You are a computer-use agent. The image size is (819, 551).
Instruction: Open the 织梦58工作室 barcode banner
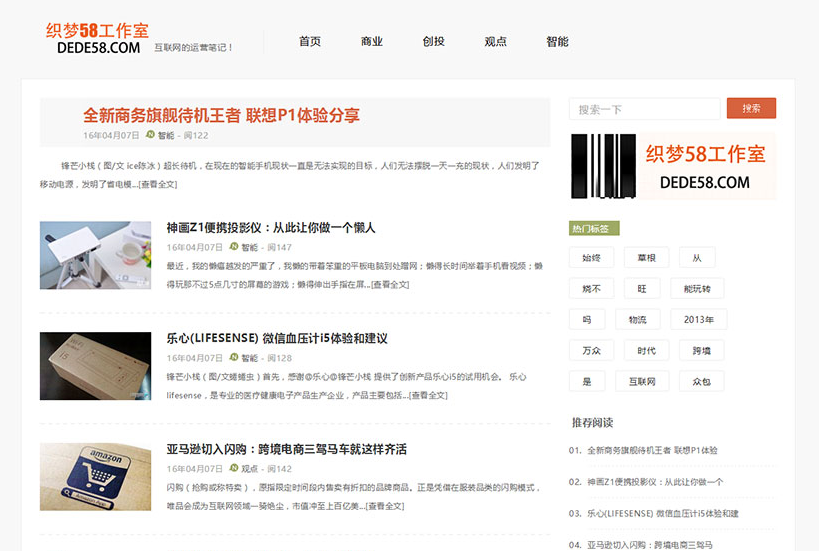coord(673,166)
